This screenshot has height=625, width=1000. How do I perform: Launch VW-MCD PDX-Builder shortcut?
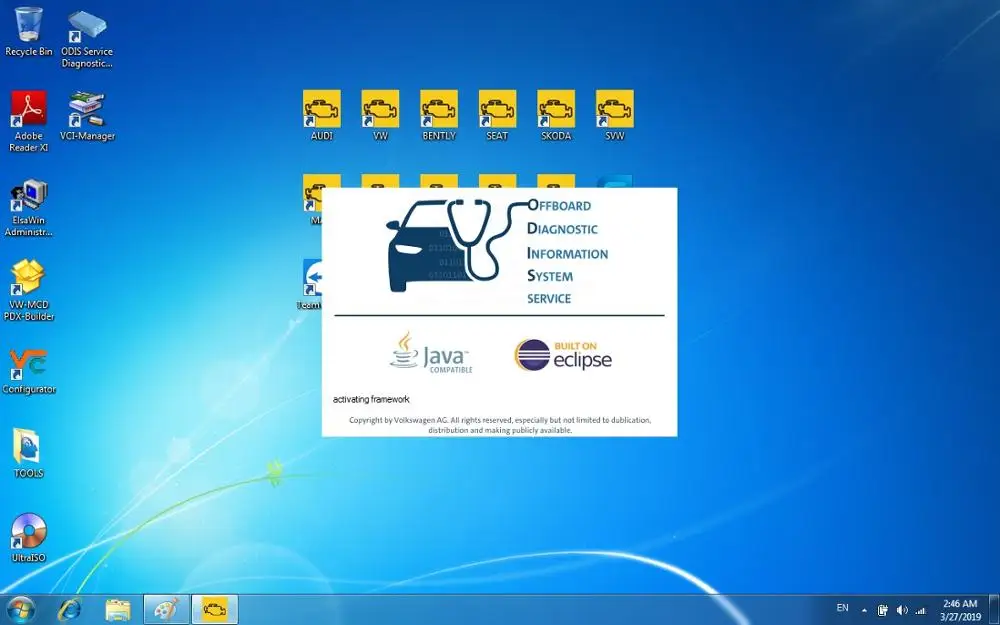(x=29, y=290)
